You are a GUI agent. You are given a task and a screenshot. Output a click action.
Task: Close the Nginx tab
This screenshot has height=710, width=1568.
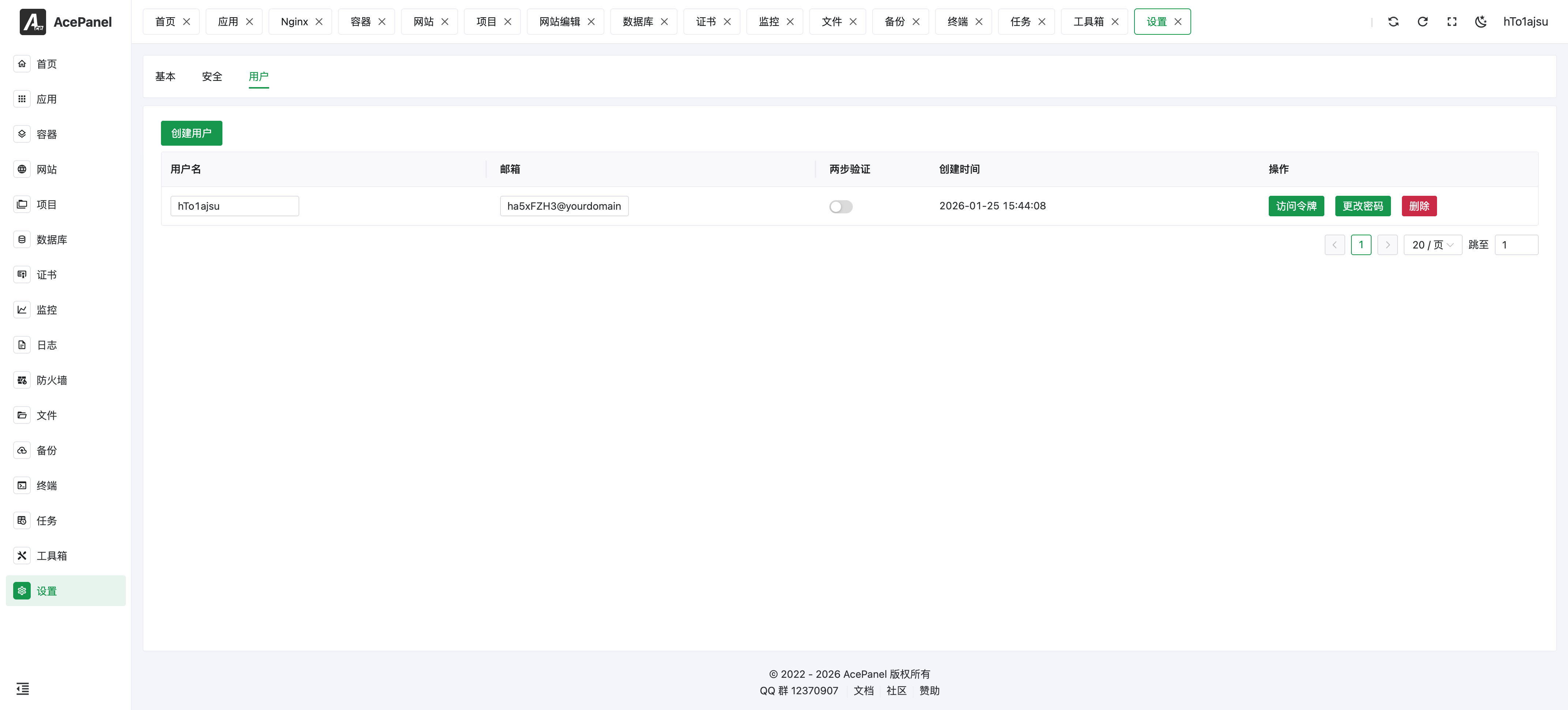click(x=319, y=21)
